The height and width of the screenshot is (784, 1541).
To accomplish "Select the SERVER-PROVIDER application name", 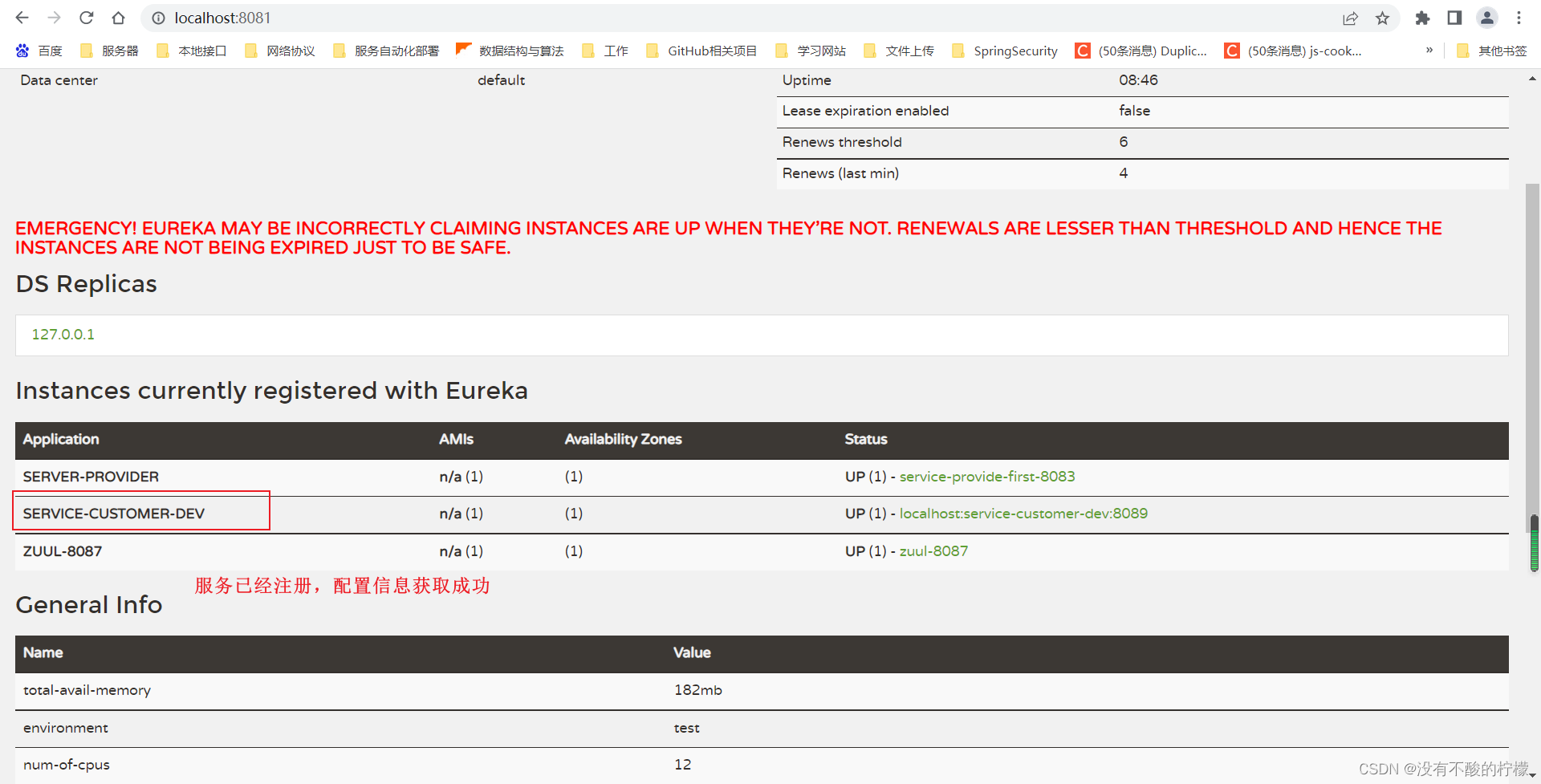I will click(x=91, y=477).
